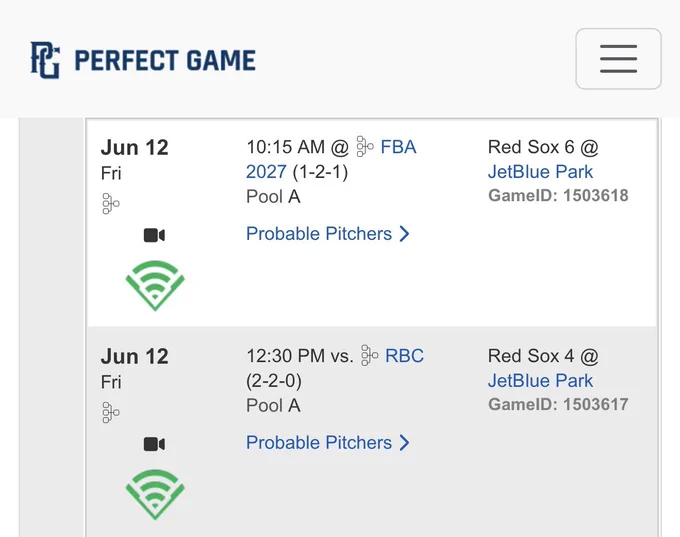Expand Probable Pitchers for GameID 1503618
The height and width of the screenshot is (537, 680).
tap(328, 234)
